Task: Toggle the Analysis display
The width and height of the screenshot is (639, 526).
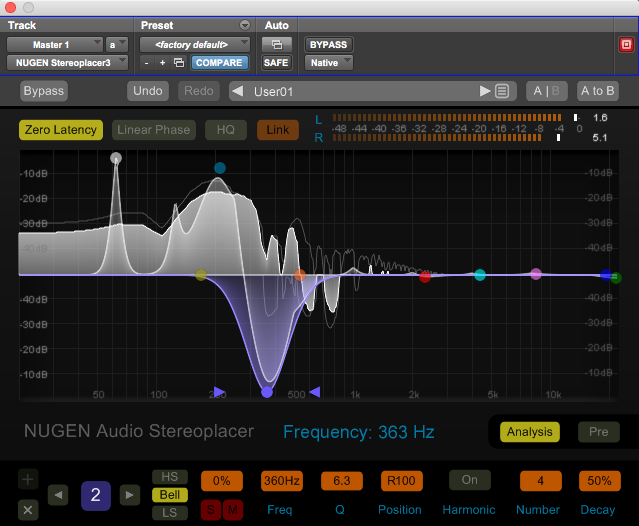Action: (529, 432)
